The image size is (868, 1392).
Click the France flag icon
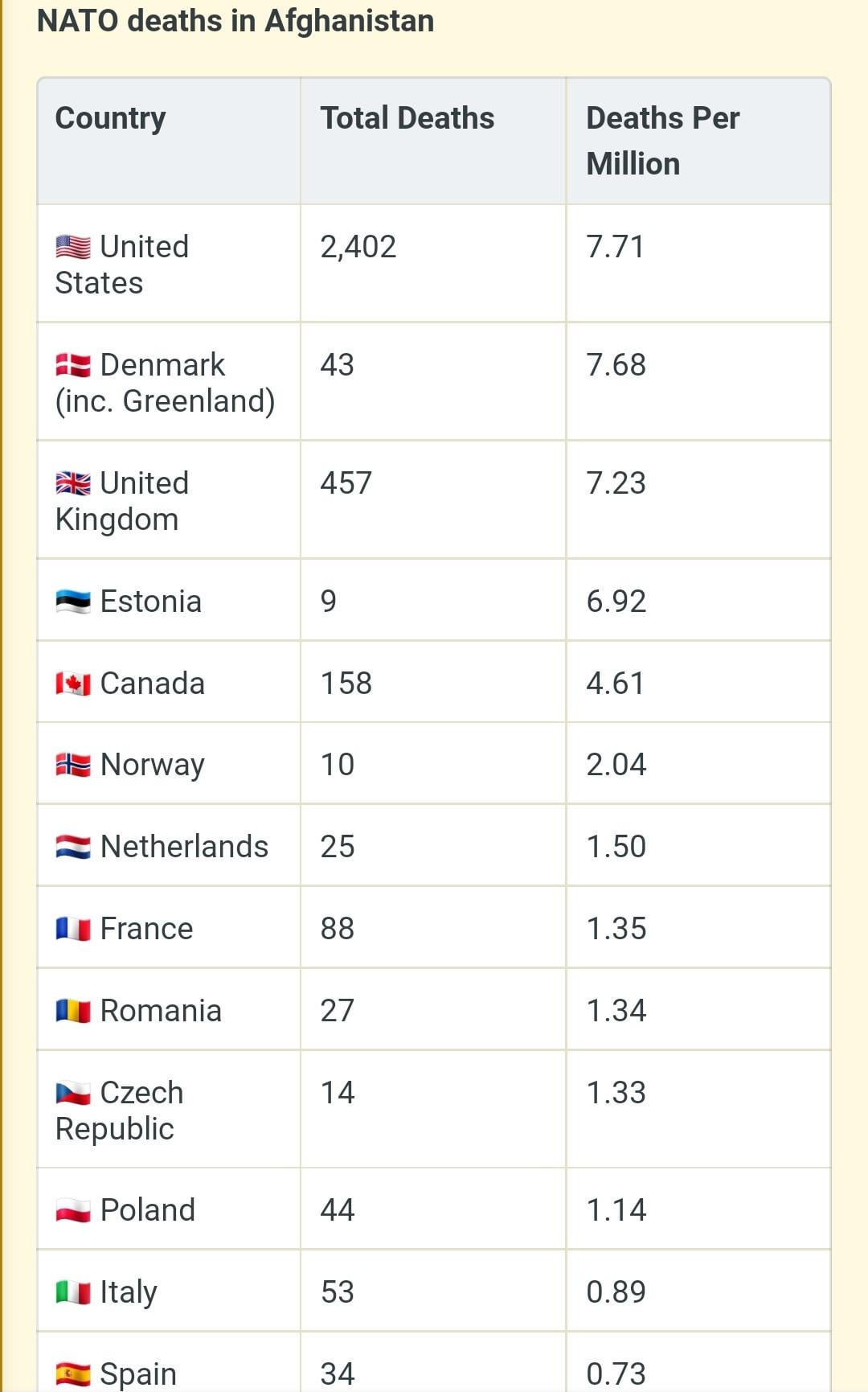tap(73, 929)
